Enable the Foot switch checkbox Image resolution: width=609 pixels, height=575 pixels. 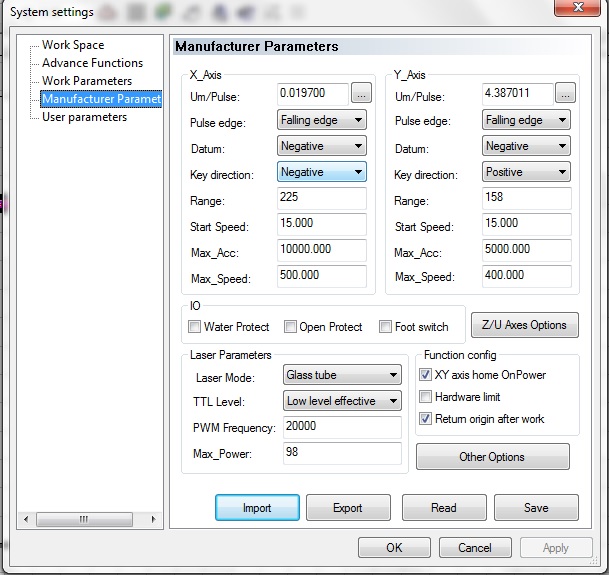(386, 327)
